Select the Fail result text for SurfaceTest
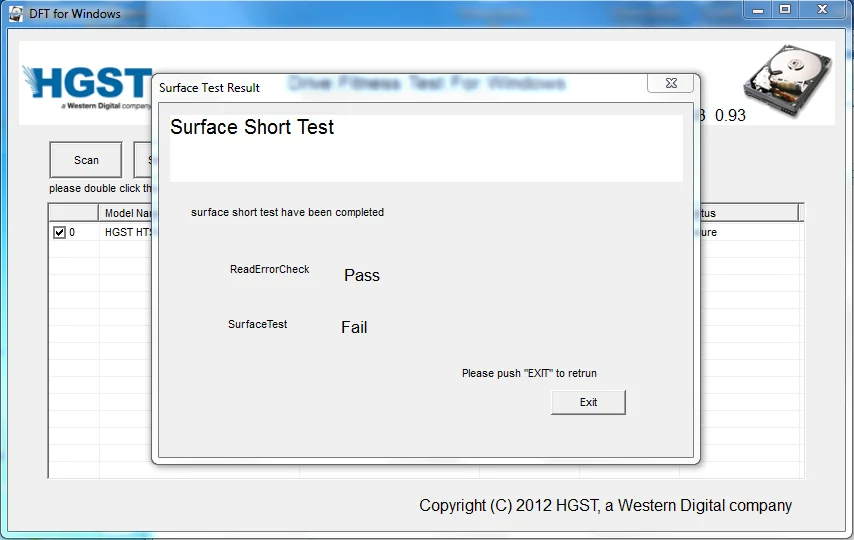The image size is (854, 540). pos(354,327)
